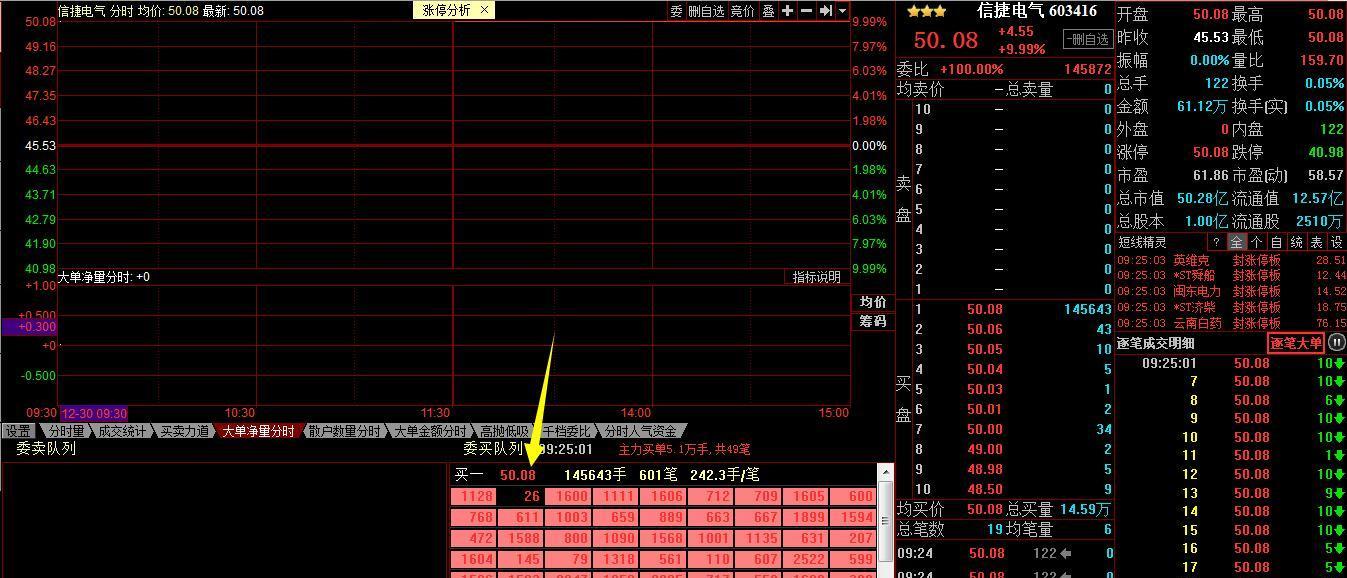Switch to 成交统计 tab
Viewport: 1347px width, 578px height.
tap(121, 431)
